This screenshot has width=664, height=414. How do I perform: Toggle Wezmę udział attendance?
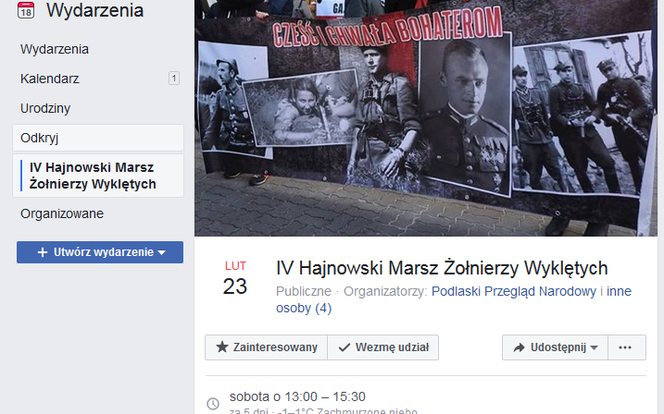point(383,348)
